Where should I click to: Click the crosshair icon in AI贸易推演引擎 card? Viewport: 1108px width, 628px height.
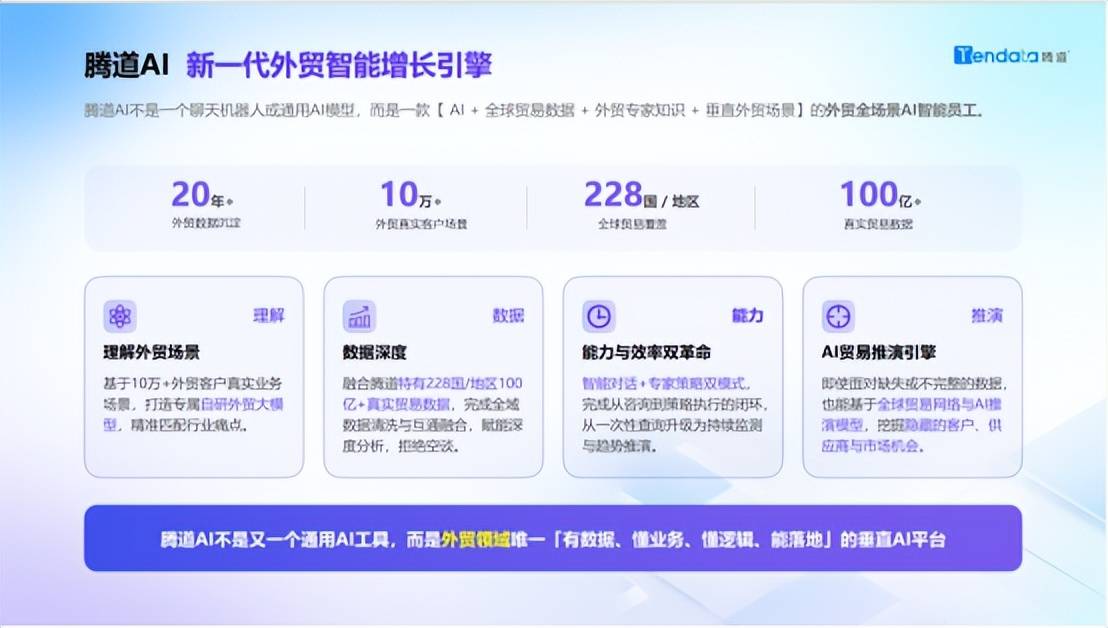pos(838,316)
